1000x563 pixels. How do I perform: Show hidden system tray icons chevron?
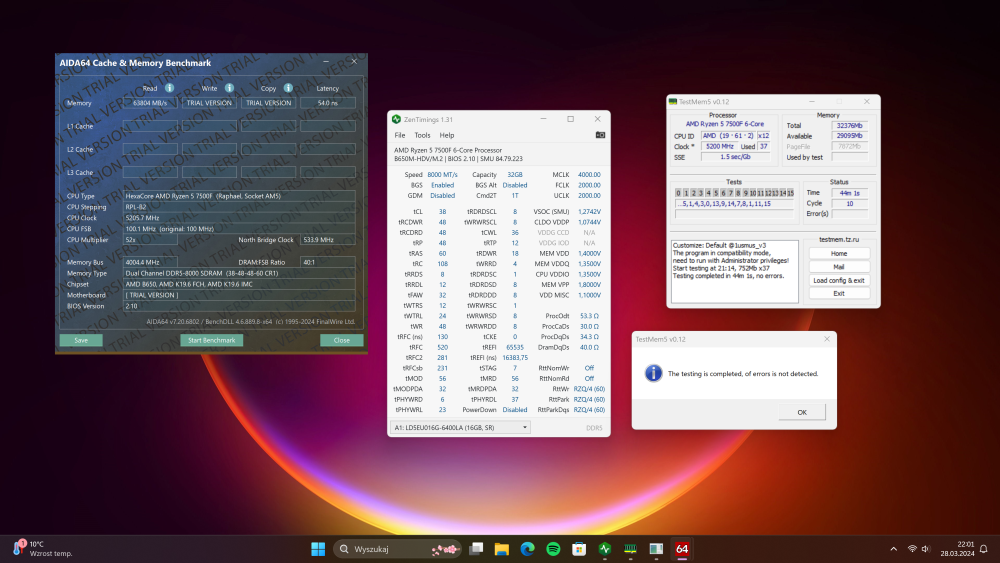(893, 548)
